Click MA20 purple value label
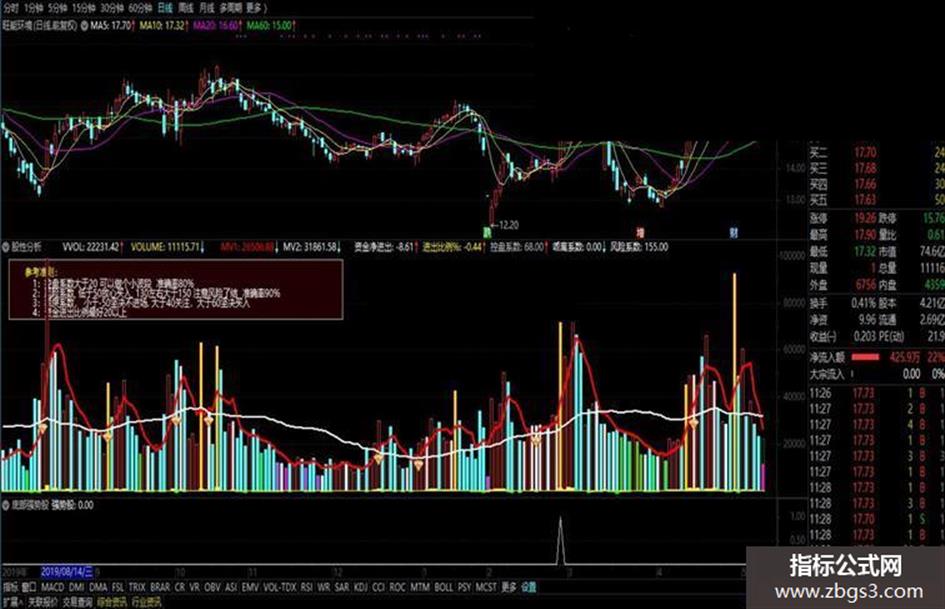Image resolution: width=945 pixels, height=609 pixels. [215, 26]
